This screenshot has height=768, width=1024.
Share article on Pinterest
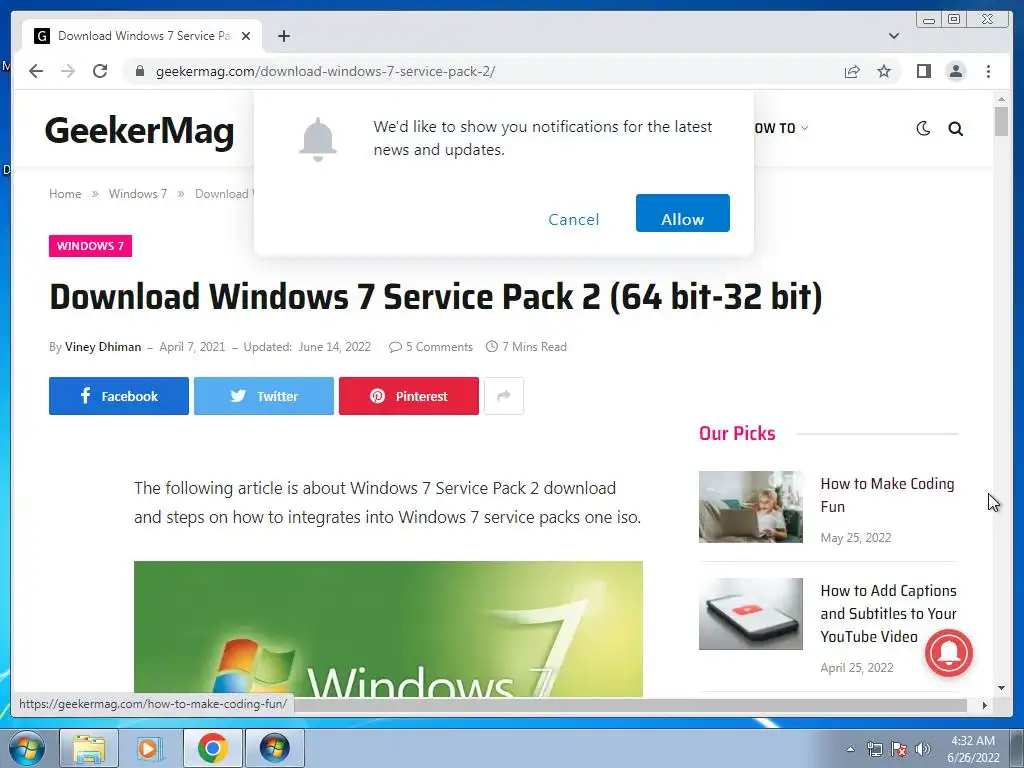pos(409,396)
